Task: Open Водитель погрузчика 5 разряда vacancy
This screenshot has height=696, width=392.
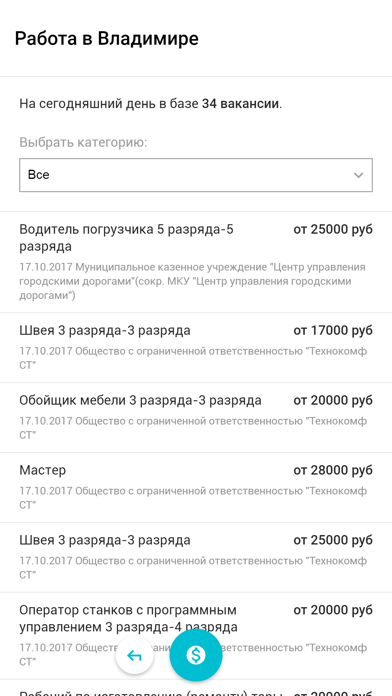Action: (x=196, y=262)
